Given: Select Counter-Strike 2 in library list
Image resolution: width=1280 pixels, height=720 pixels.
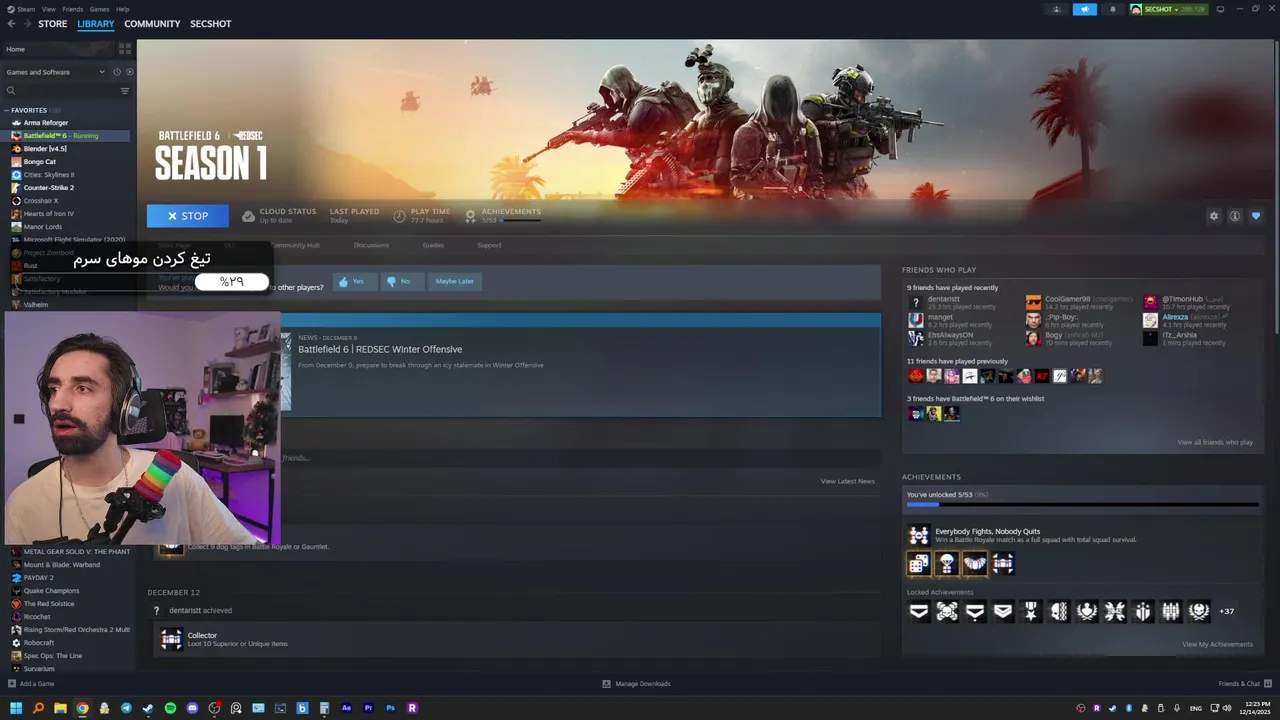Looking at the screenshot, I should [x=49, y=188].
